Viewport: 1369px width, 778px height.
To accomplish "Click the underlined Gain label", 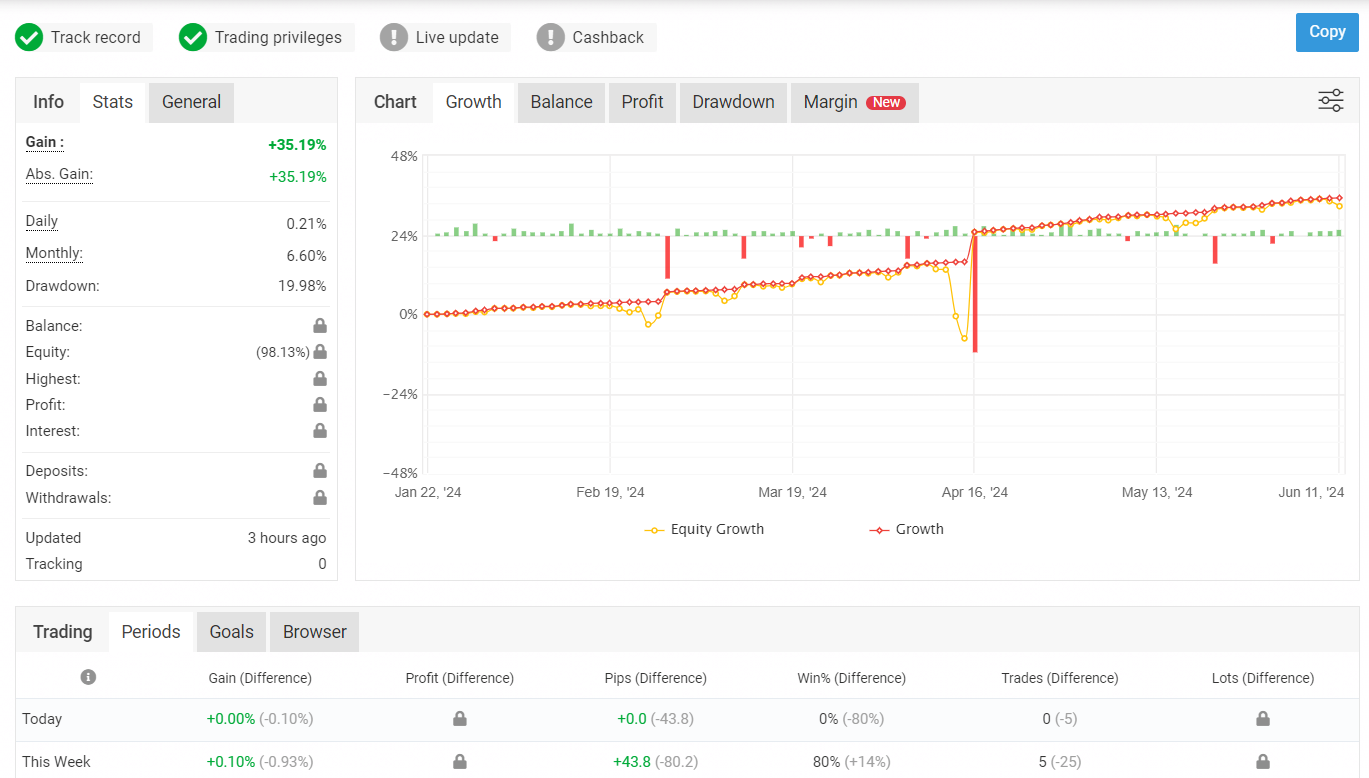I will click(45, 143).
